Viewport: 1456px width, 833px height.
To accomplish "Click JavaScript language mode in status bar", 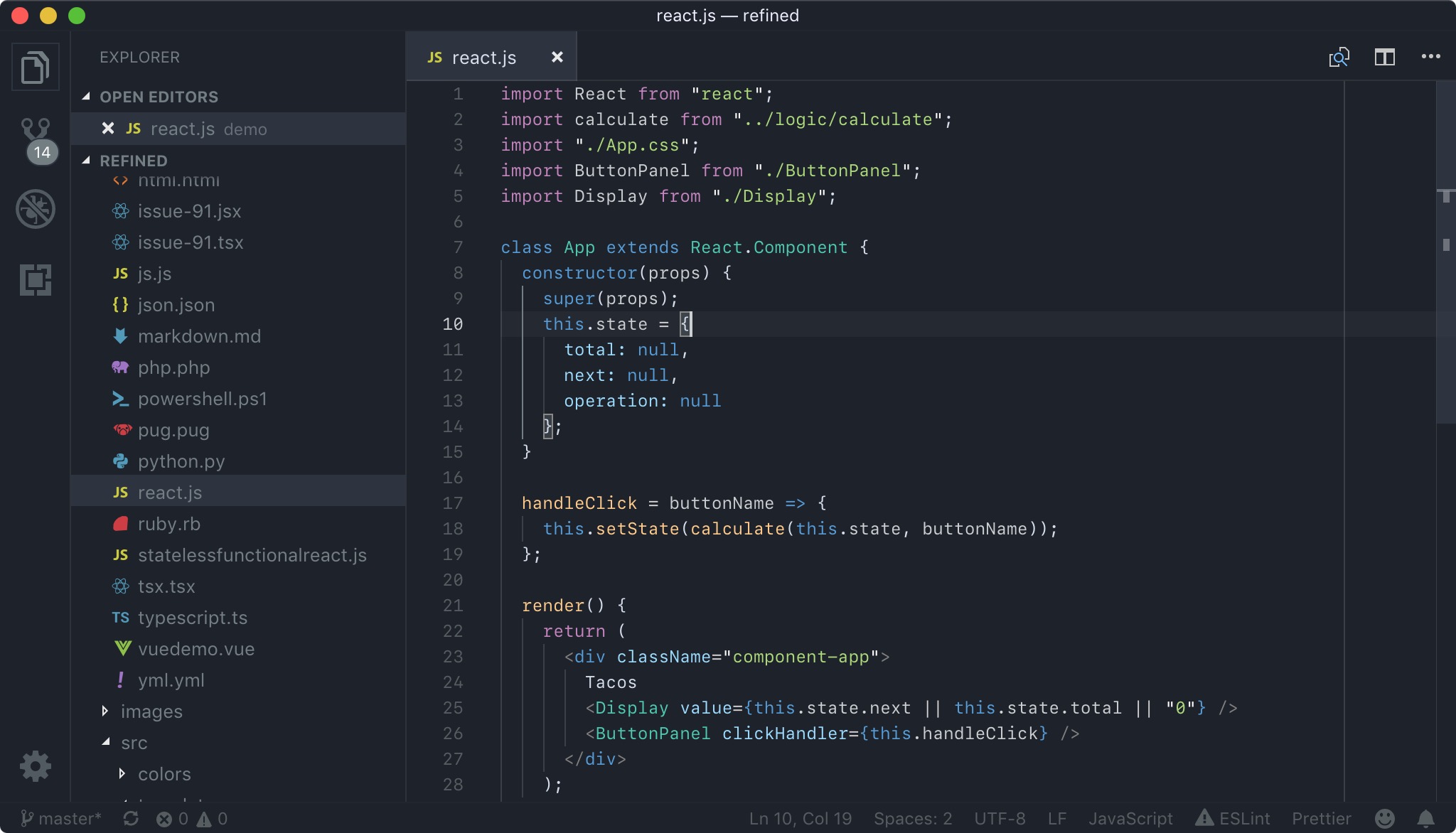I will [x=1130, y=819].
